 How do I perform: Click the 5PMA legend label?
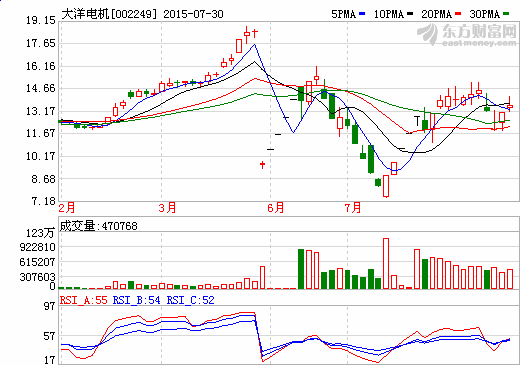click(343, 14)
